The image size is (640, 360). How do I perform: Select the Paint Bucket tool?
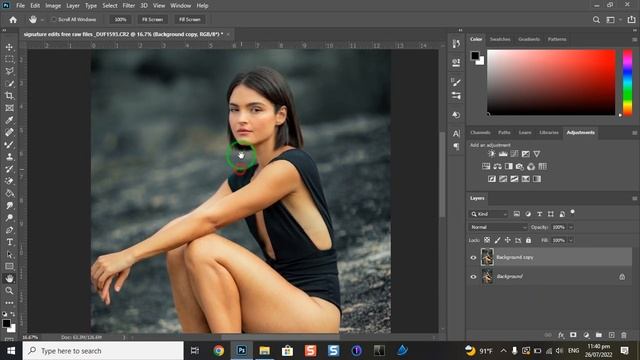[x=9, y=193]
